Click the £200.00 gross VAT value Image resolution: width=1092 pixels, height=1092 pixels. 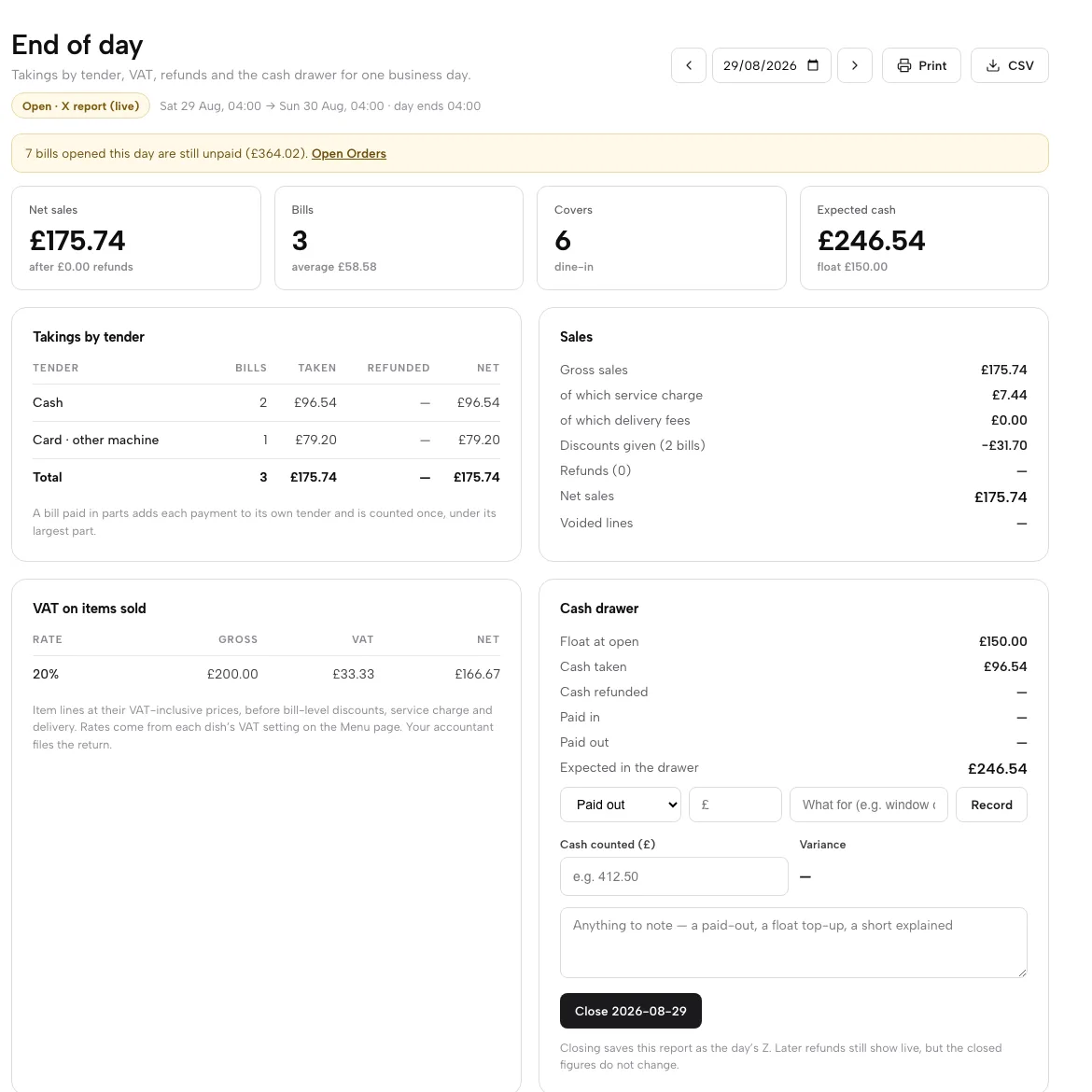pyautogui.click(x=232, y=674)
